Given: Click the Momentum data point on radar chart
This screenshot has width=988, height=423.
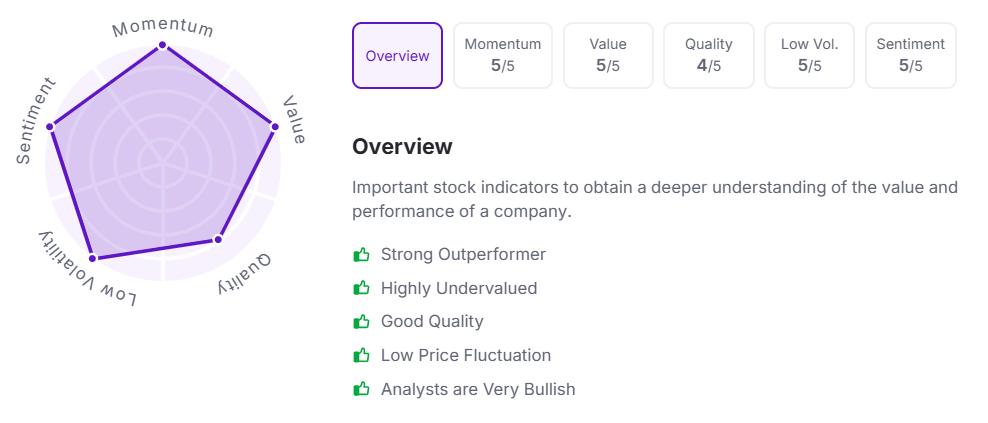Looking at the screenshot, I should [x=163, y=45].
